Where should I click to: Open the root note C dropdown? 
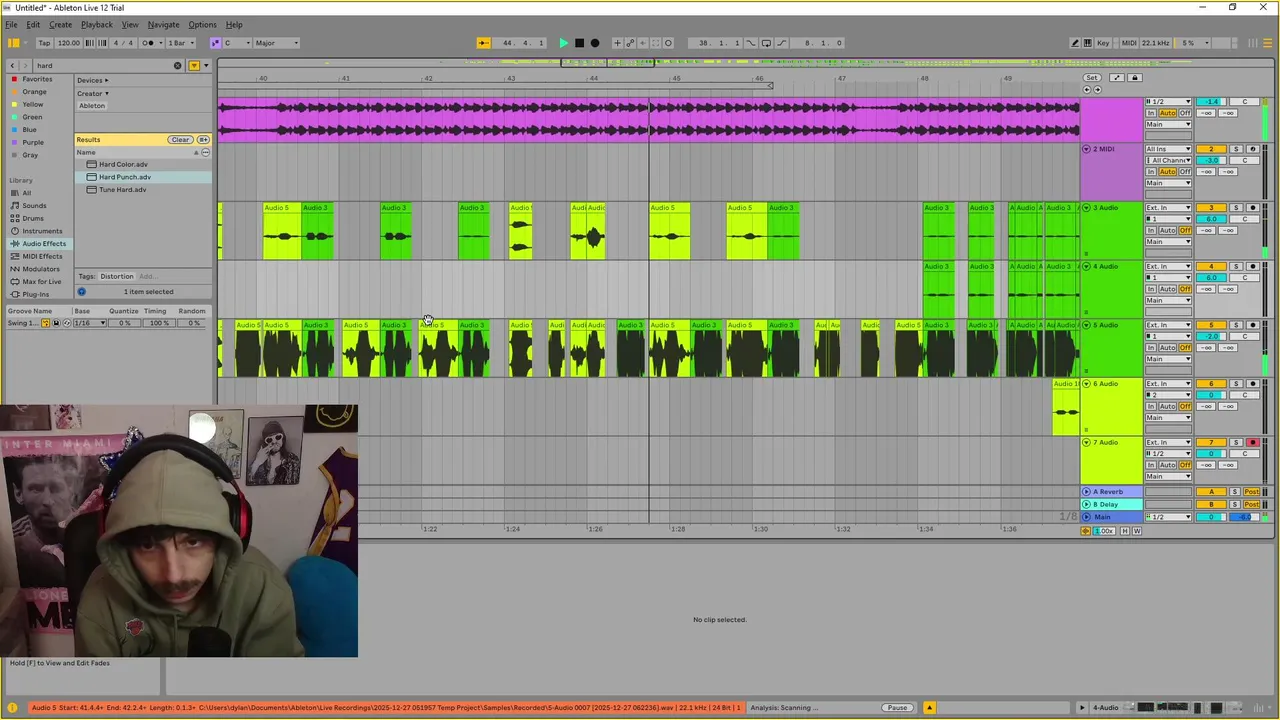(236, 43)
